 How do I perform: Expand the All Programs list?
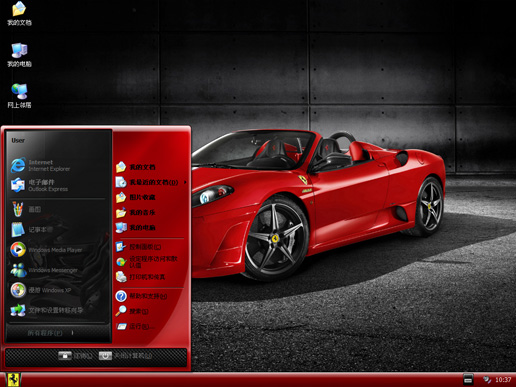pos(50,333)
